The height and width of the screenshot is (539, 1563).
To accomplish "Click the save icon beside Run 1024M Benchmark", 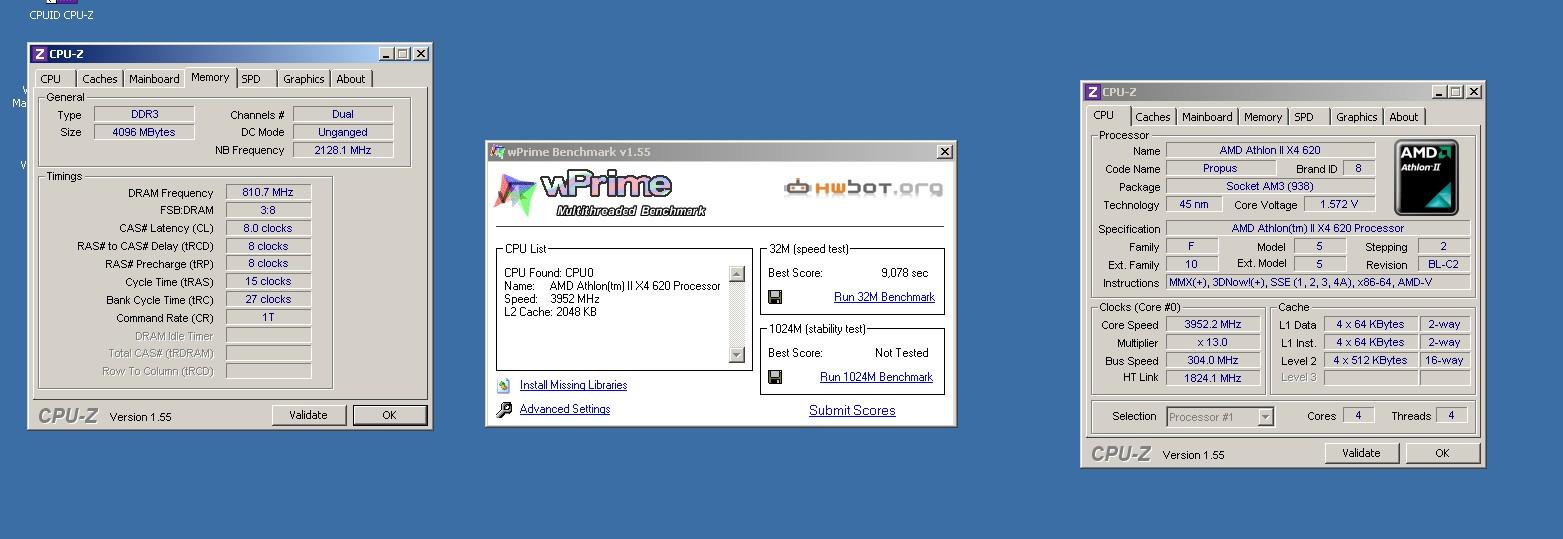I will coord(775,377).
